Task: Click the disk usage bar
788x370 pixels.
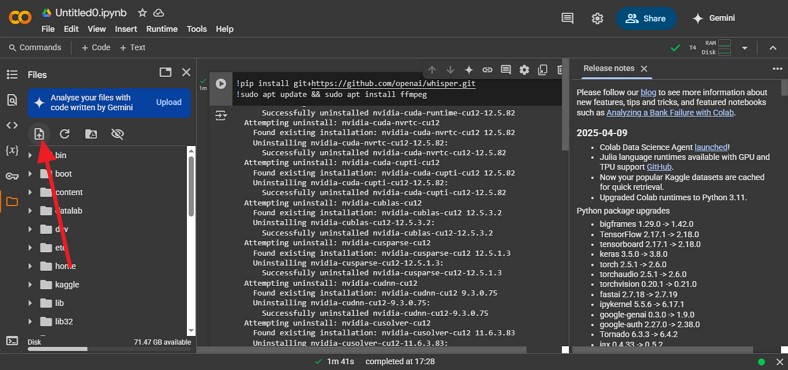Action: click(x=109, y=349)
